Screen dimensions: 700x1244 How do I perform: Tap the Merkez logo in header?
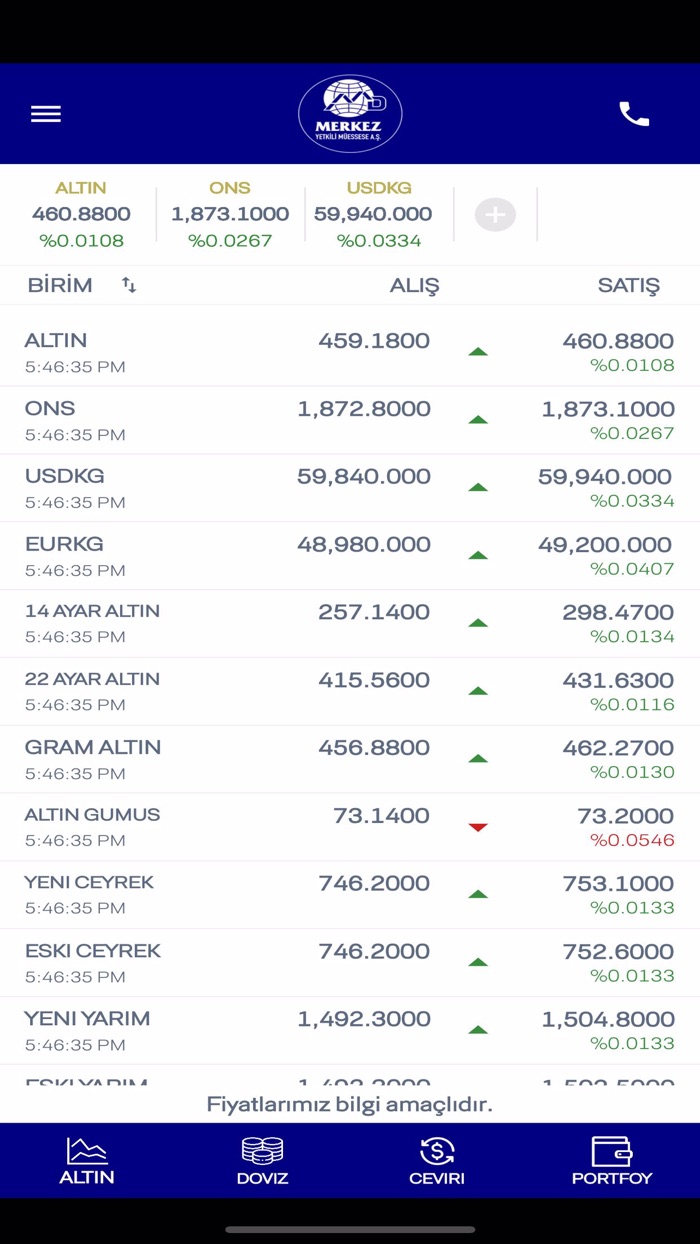point(350,114)
